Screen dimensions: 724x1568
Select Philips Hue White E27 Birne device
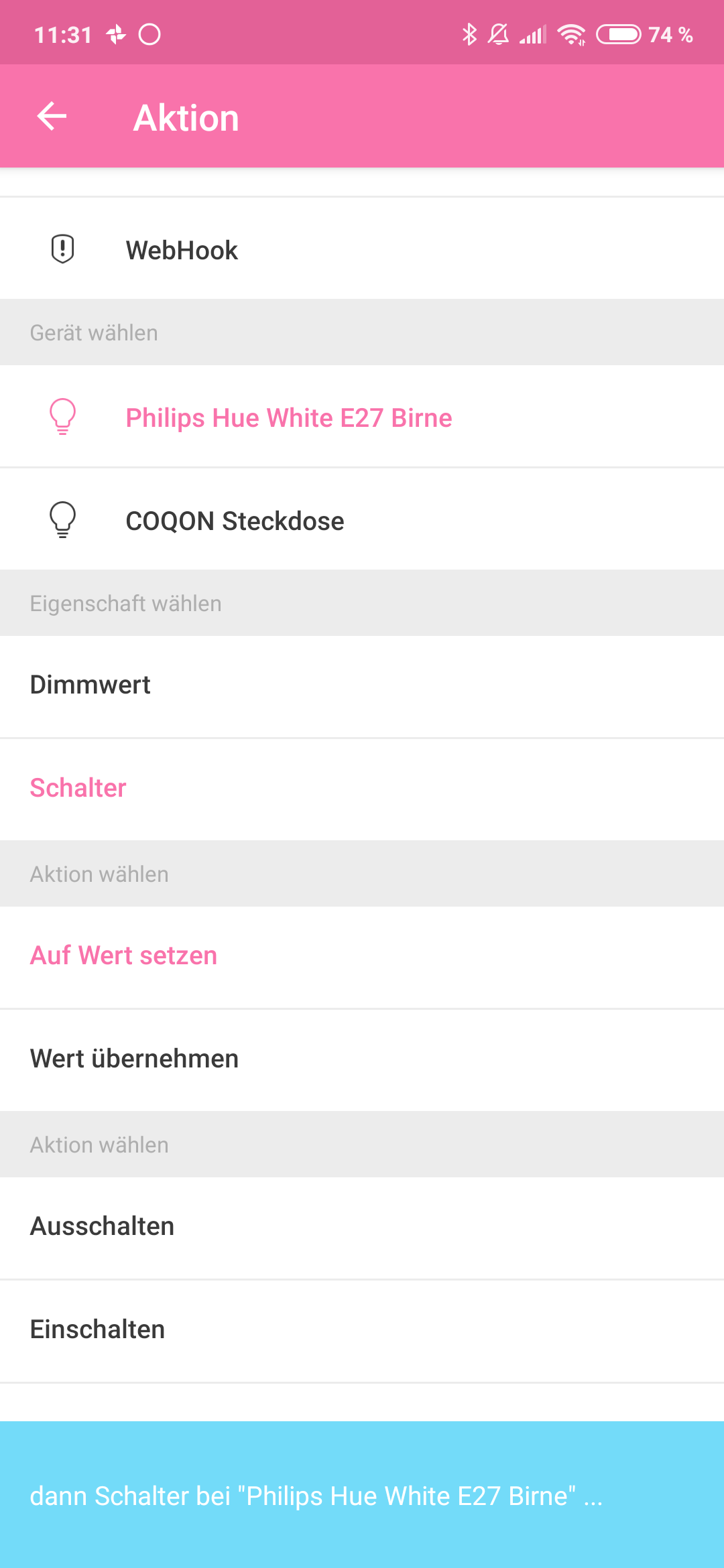click(x=289, y=418)
